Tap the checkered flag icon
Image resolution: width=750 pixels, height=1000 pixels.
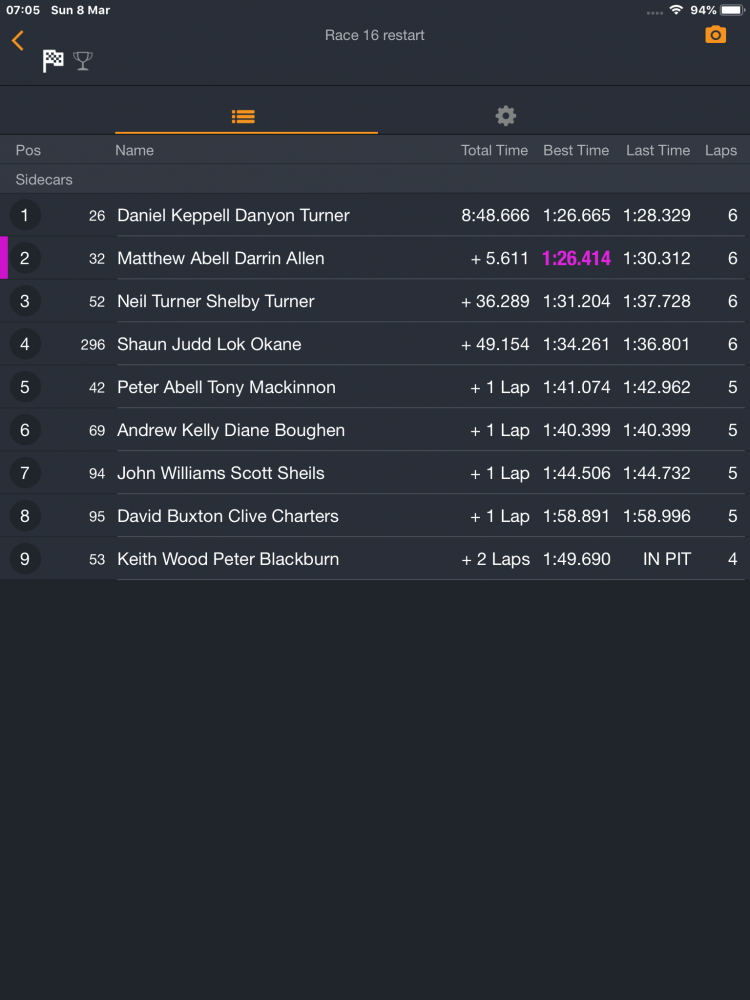point(53,61)
